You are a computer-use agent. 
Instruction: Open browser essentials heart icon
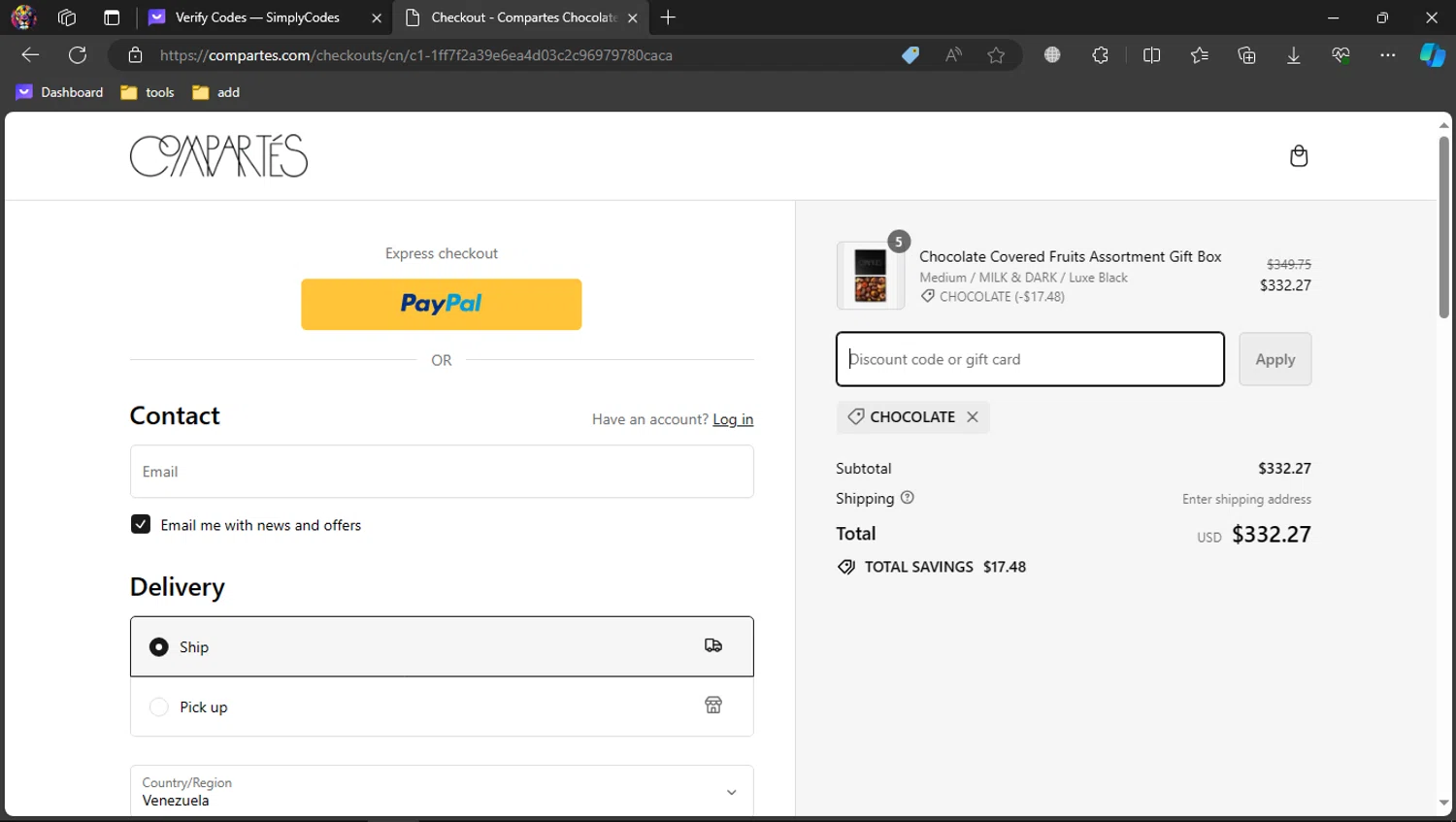pos(1341,55)
